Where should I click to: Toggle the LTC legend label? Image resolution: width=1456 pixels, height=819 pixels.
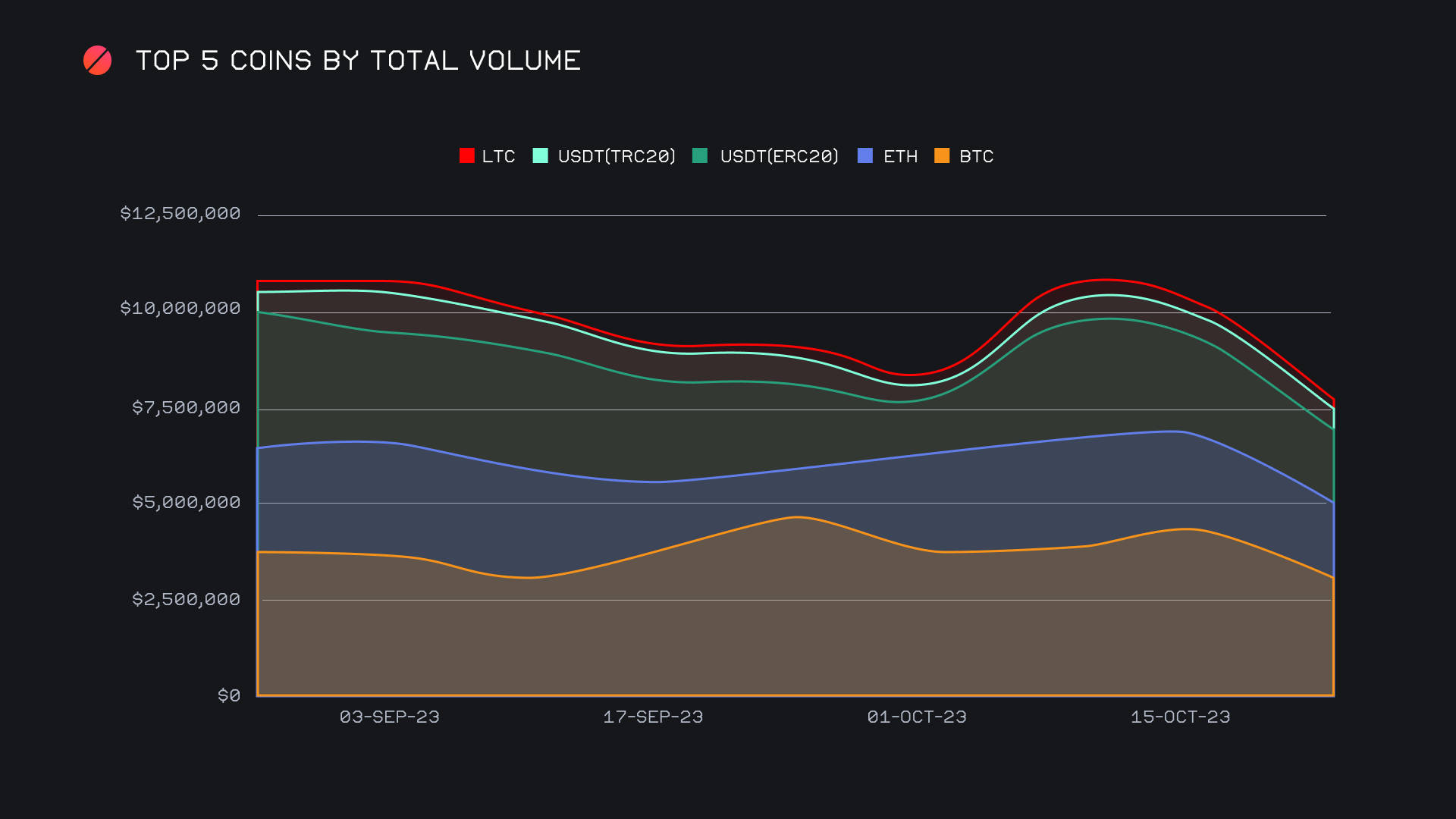point(498,157)
